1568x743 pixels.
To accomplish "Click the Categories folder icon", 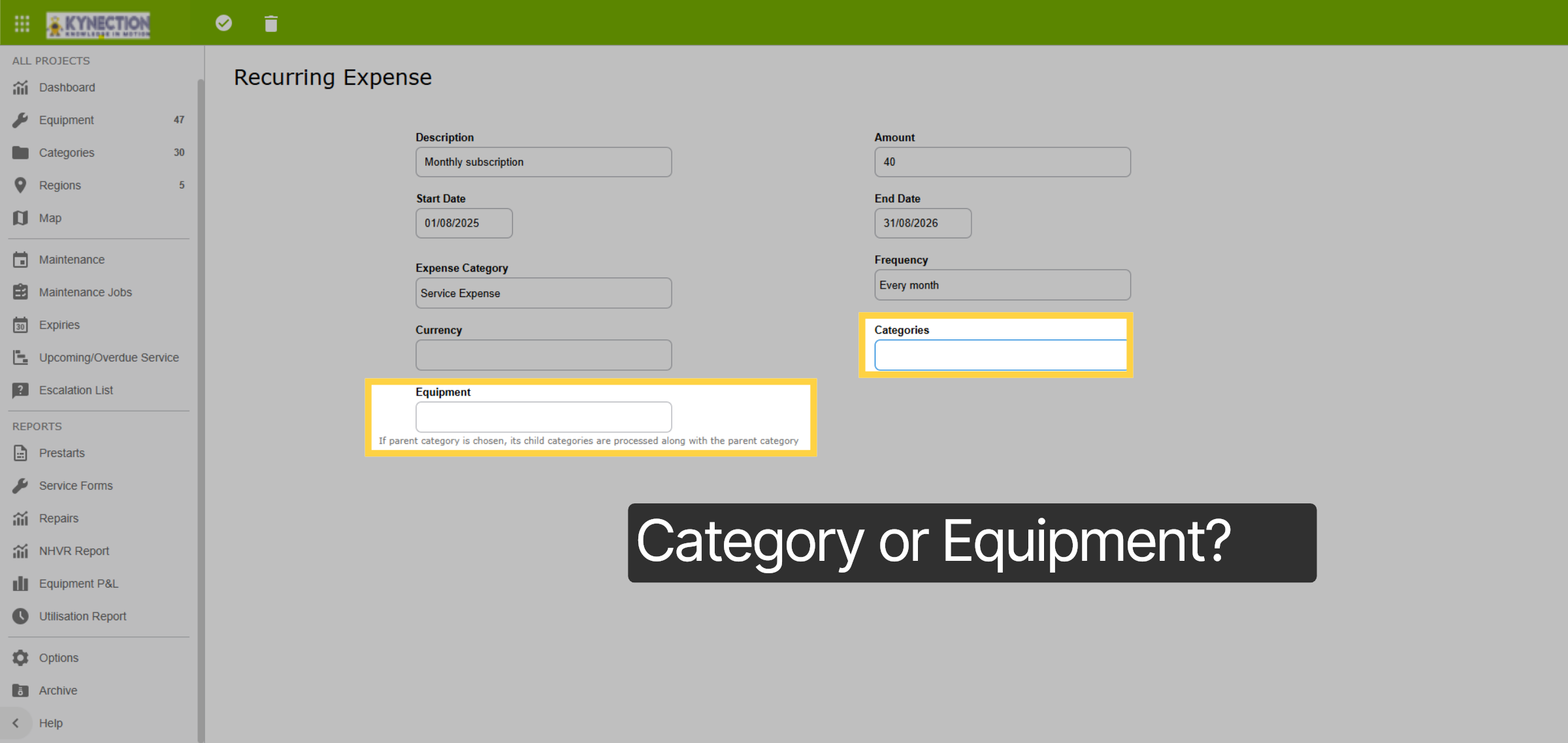I will coord(20,153).
